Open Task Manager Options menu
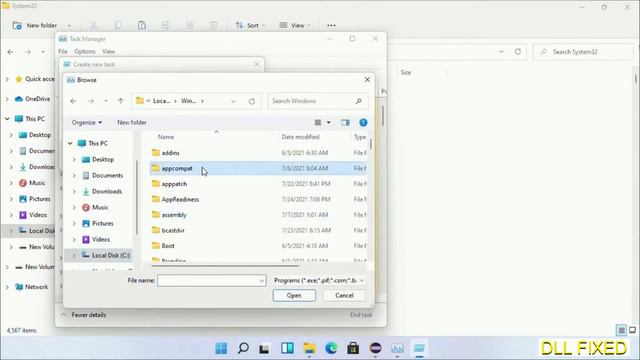The image size is (640, 360). coord(84,51)
